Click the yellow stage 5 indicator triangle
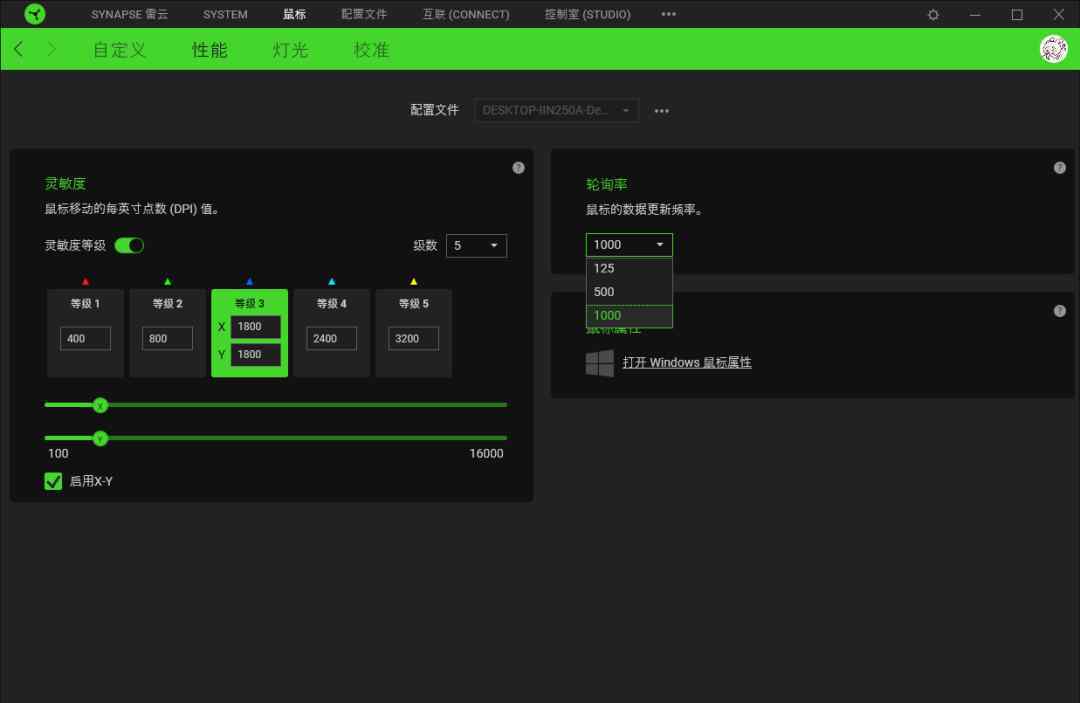The width and height of the screenshot is (1080, 703). pyautogui.click(x=413, y=282)
